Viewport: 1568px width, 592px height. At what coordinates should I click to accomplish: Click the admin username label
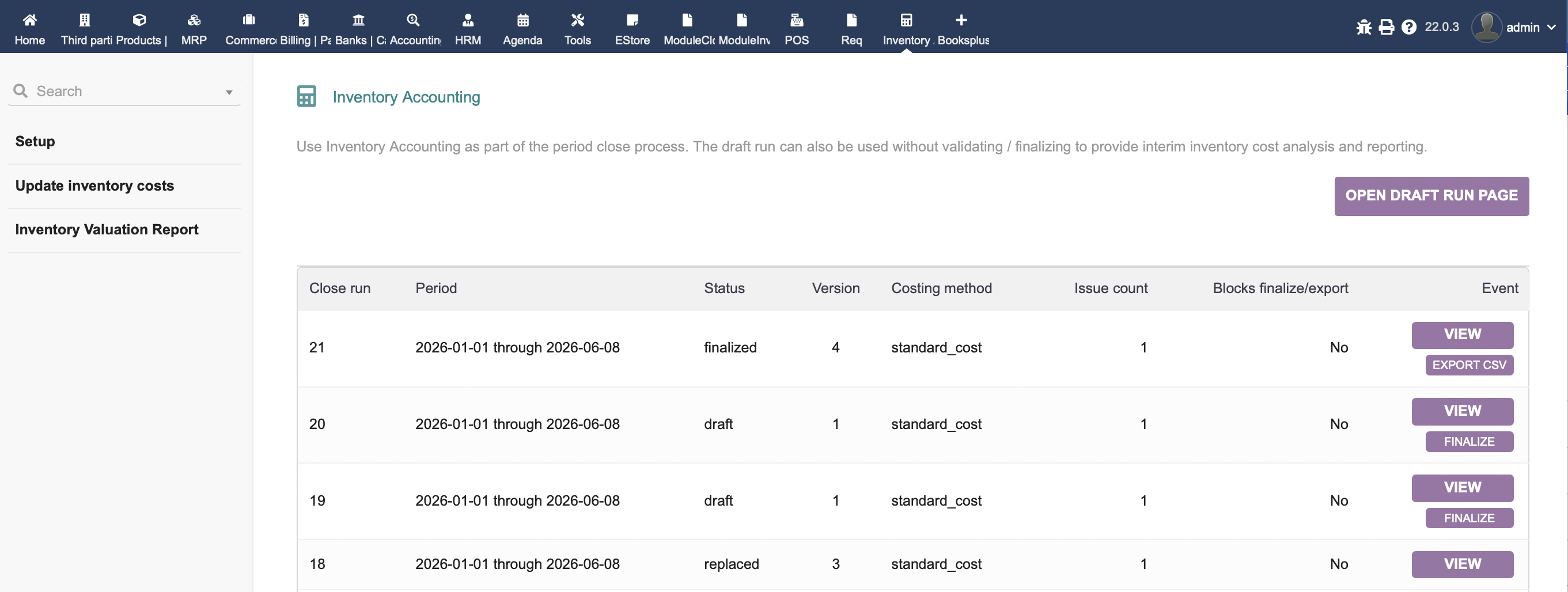(1522, 28)
